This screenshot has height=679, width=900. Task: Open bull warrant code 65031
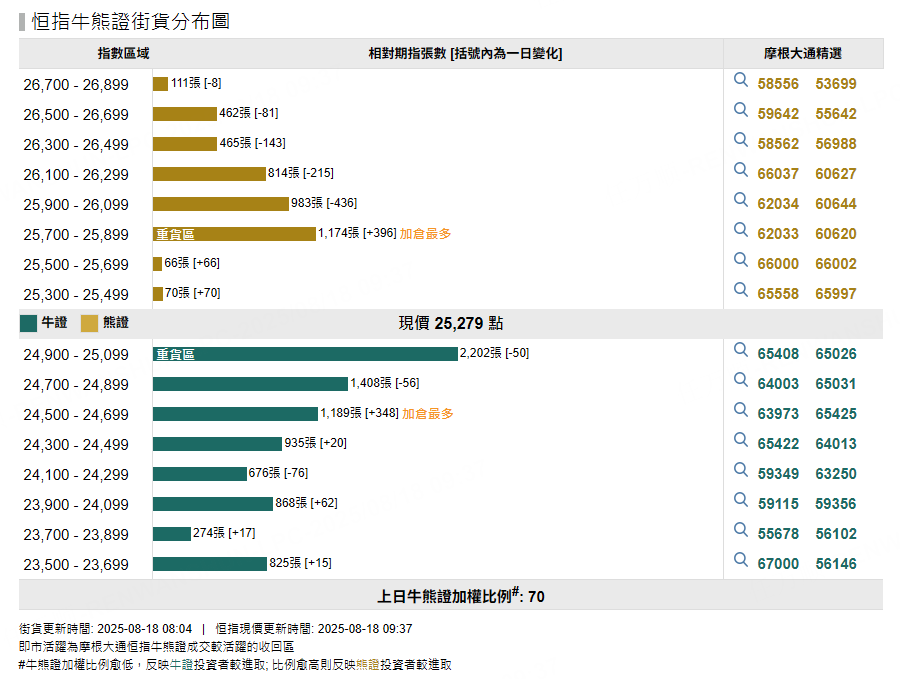[x=836, y=383]
